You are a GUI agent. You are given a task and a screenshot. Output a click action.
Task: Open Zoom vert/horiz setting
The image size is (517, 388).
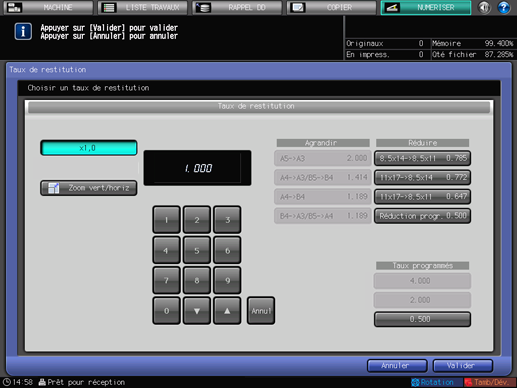click(x=89, y=188)
